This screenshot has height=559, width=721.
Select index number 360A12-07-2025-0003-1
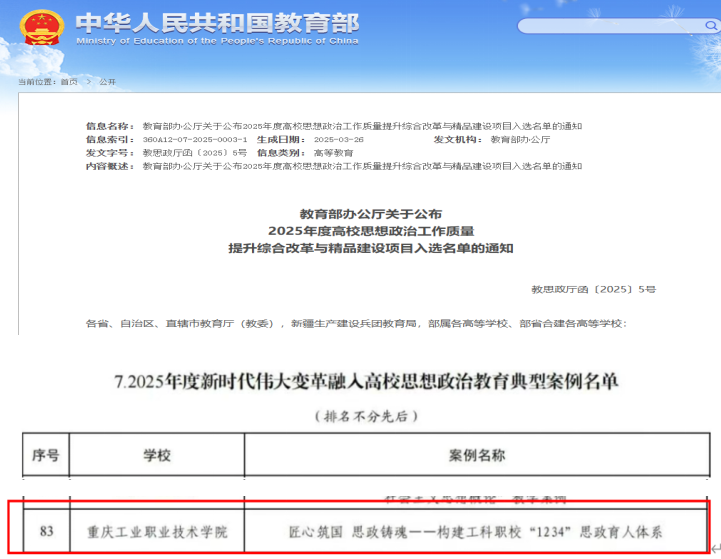[195, 139]
